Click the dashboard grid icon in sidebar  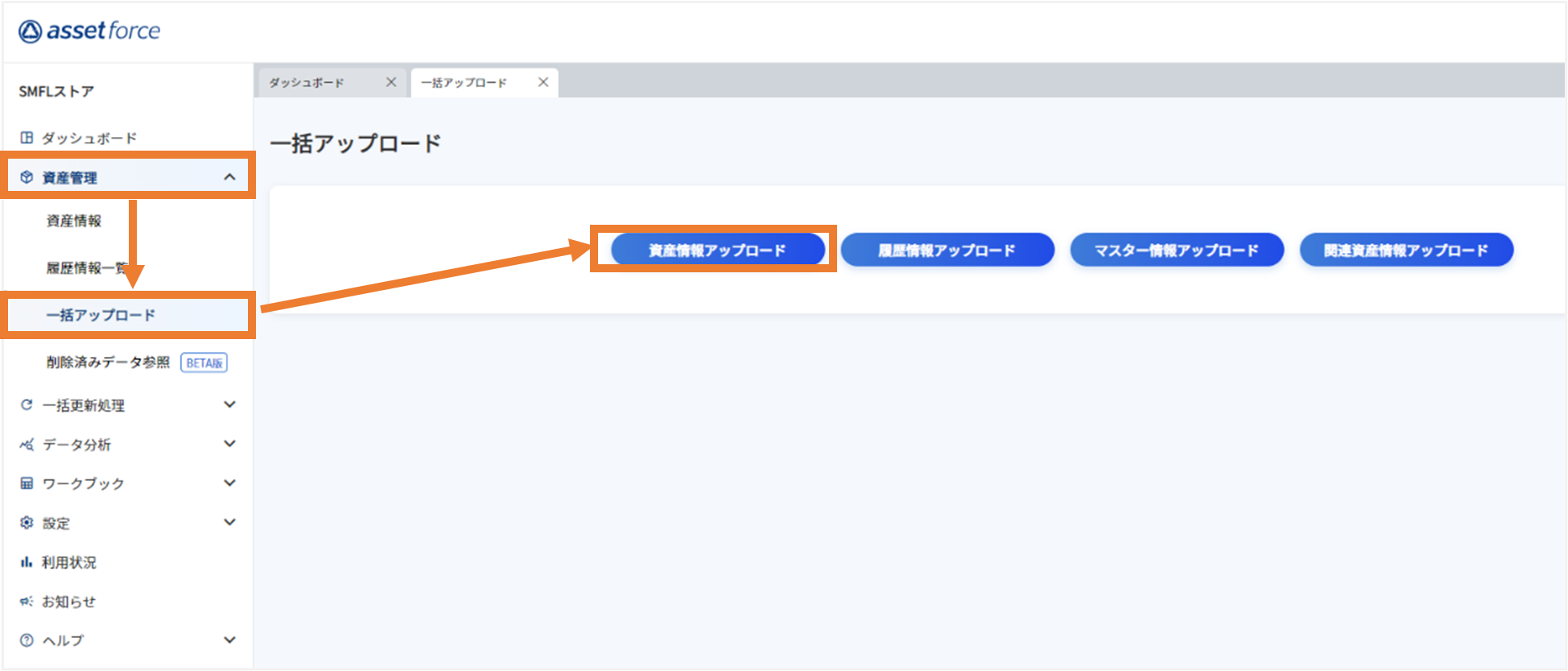click(x=27, y=138)
